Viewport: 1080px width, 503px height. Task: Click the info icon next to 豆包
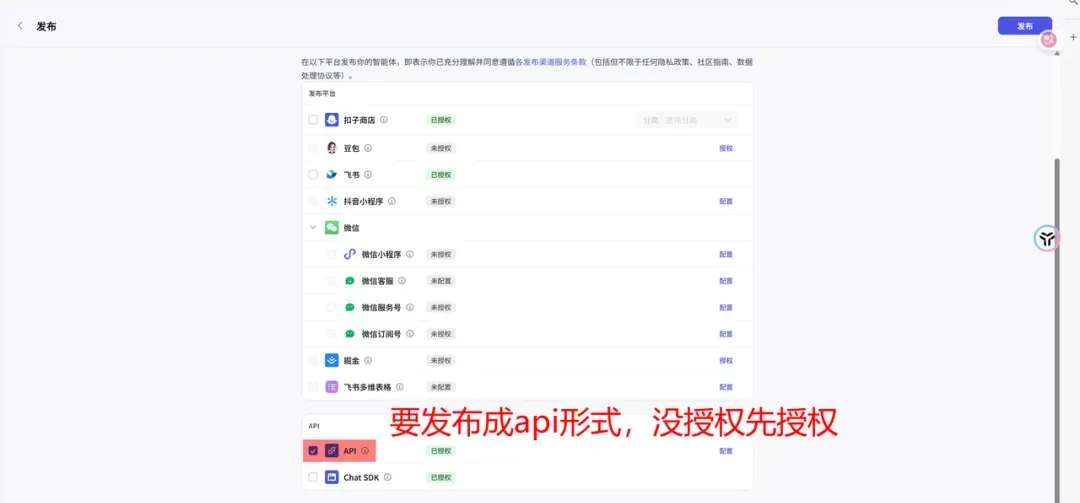(368, 148)
